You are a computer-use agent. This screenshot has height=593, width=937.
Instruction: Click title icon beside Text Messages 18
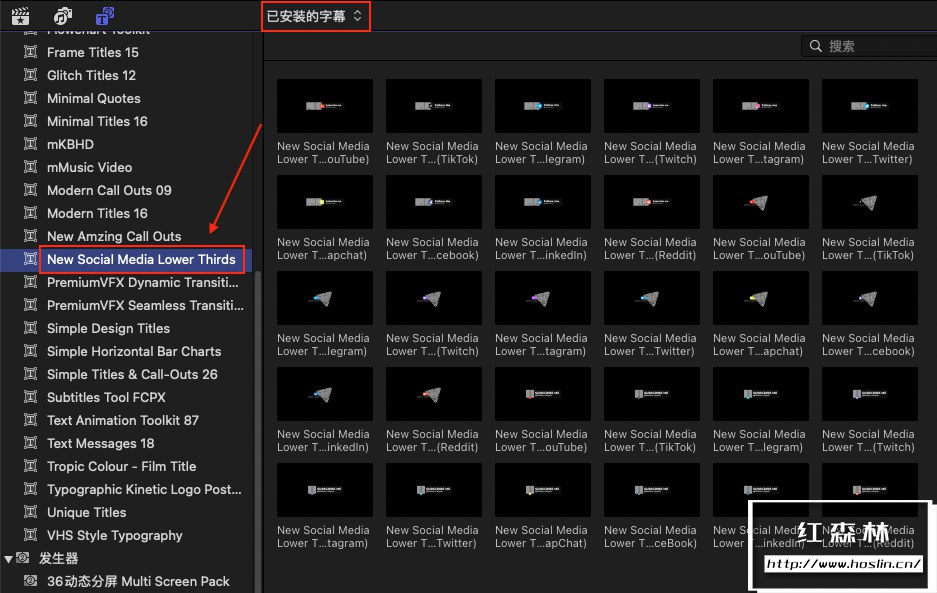(30, 443)
